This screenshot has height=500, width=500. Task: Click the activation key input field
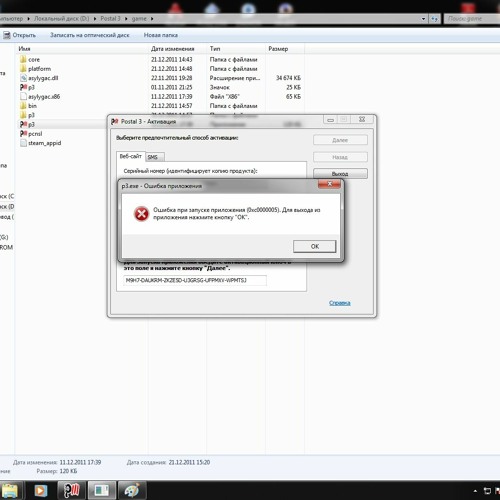195,280
